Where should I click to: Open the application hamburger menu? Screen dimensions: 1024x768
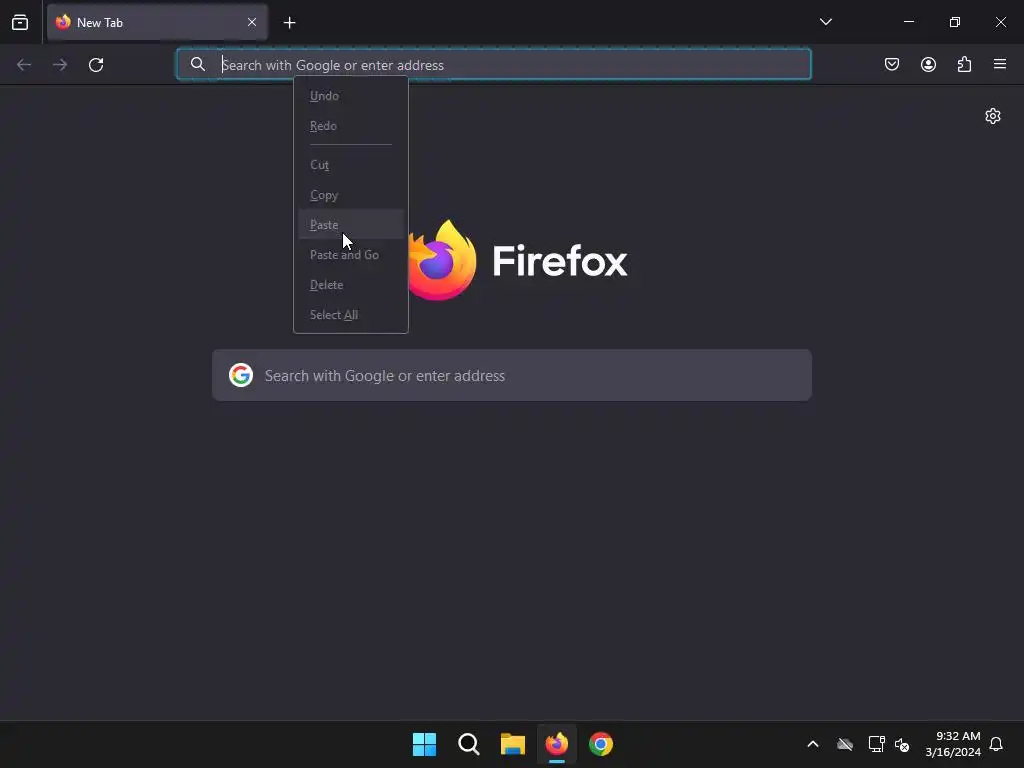(x=1000, y=64)
